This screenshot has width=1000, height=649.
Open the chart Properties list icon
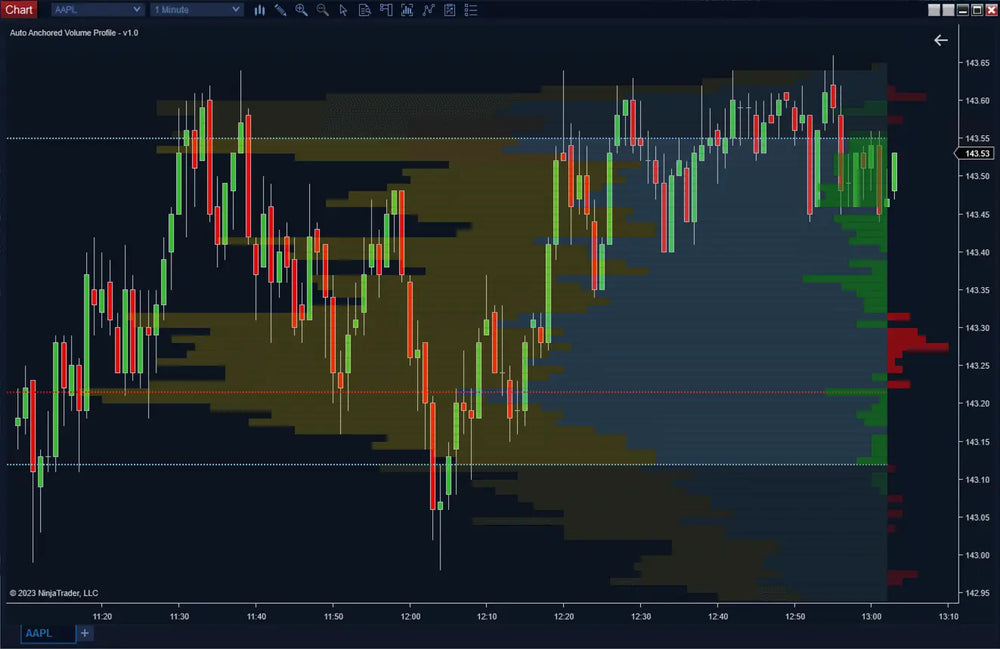tap(470, 10)
